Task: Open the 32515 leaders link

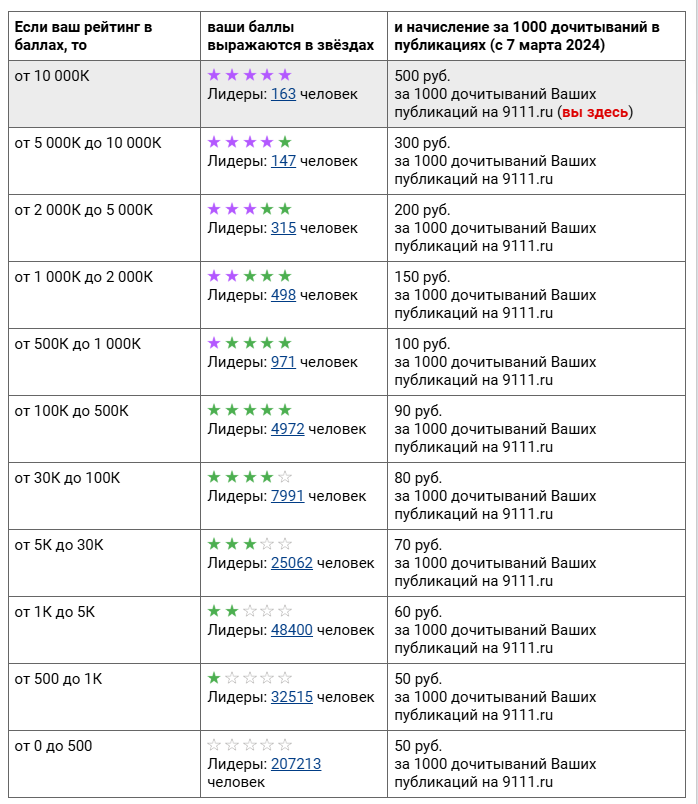Action: pos(291,697)
